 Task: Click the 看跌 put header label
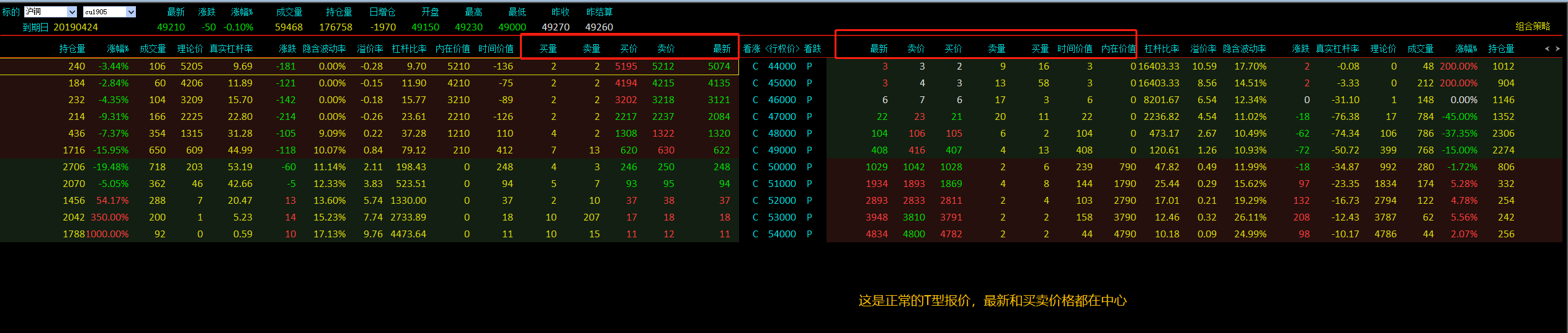812,49
